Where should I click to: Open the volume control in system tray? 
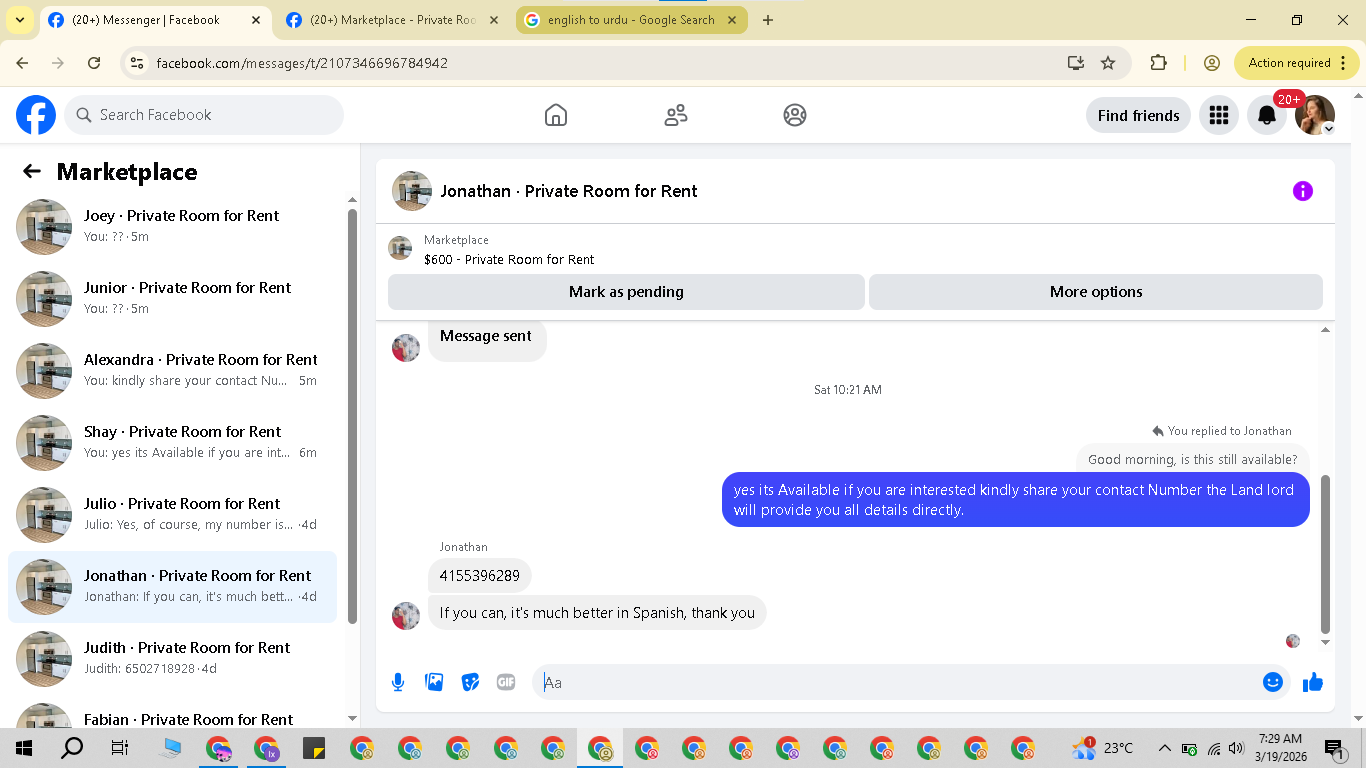(x=1236, y=748)
